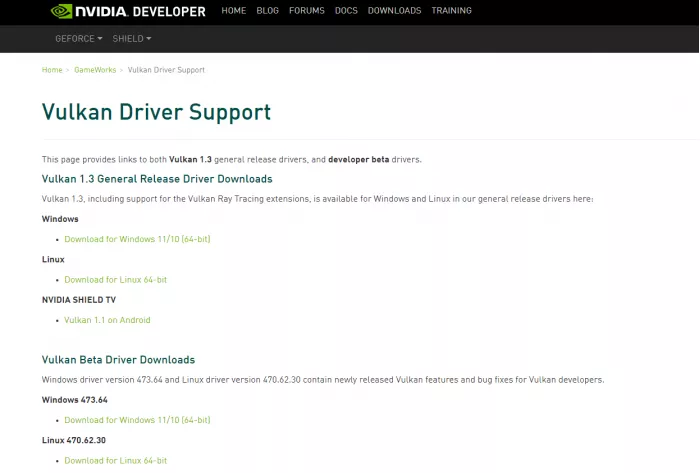Expand the SHIELD dropdown
Viewport: 700px width, 473px height.
point(132,39)
